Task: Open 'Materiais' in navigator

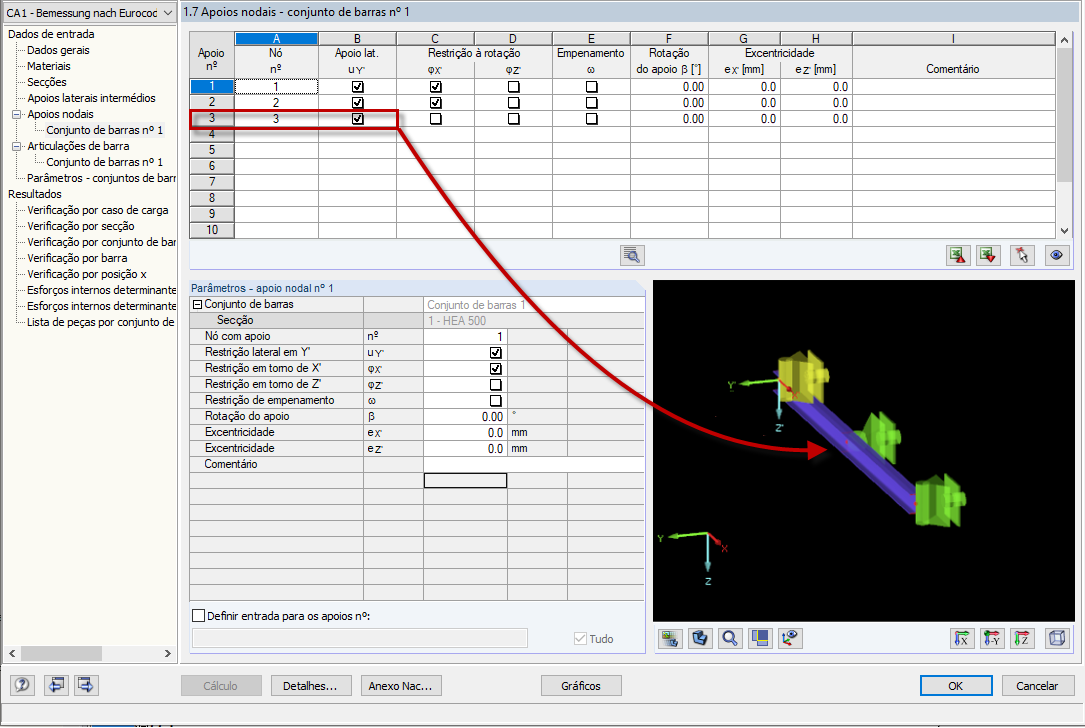Action: pos(48,66)
